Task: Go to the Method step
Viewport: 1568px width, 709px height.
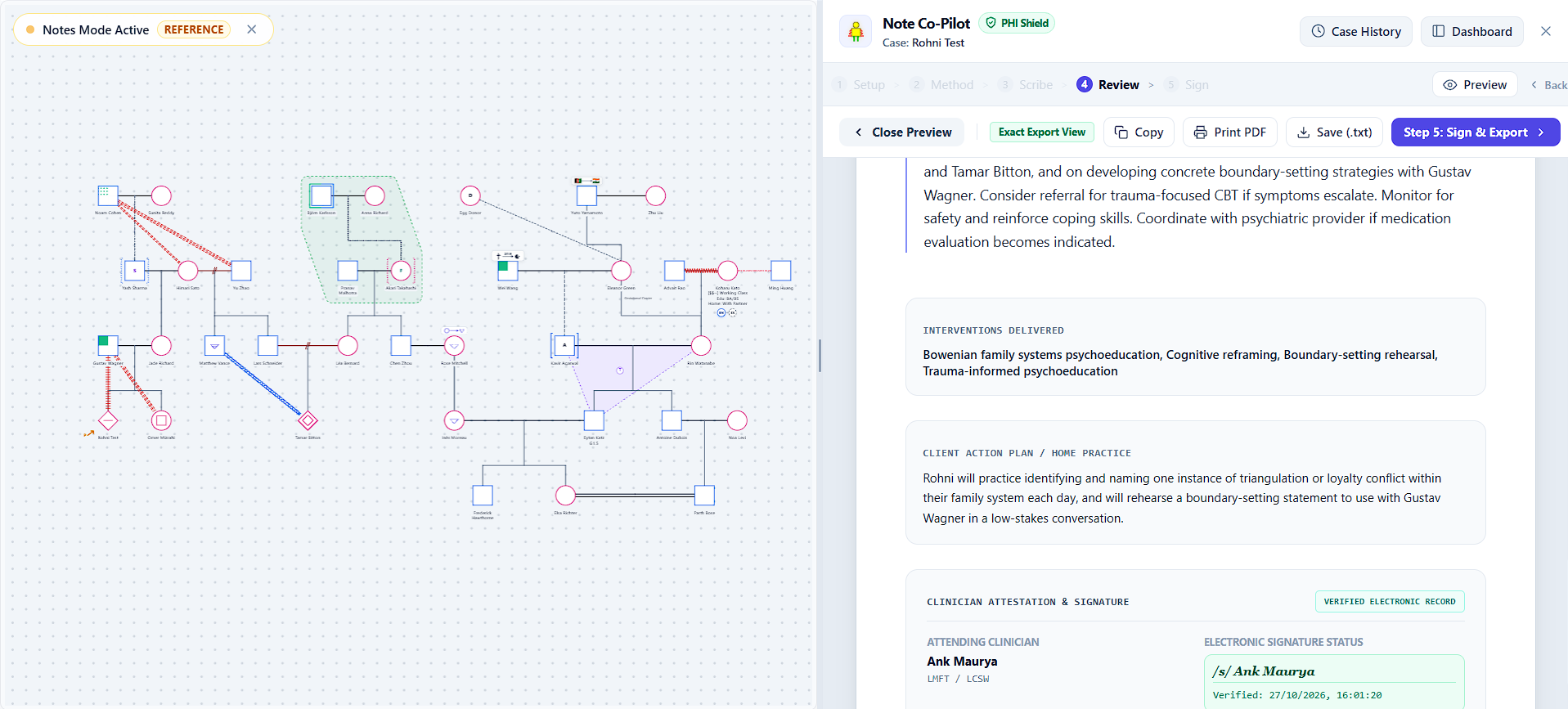Action: click(941, 85)
